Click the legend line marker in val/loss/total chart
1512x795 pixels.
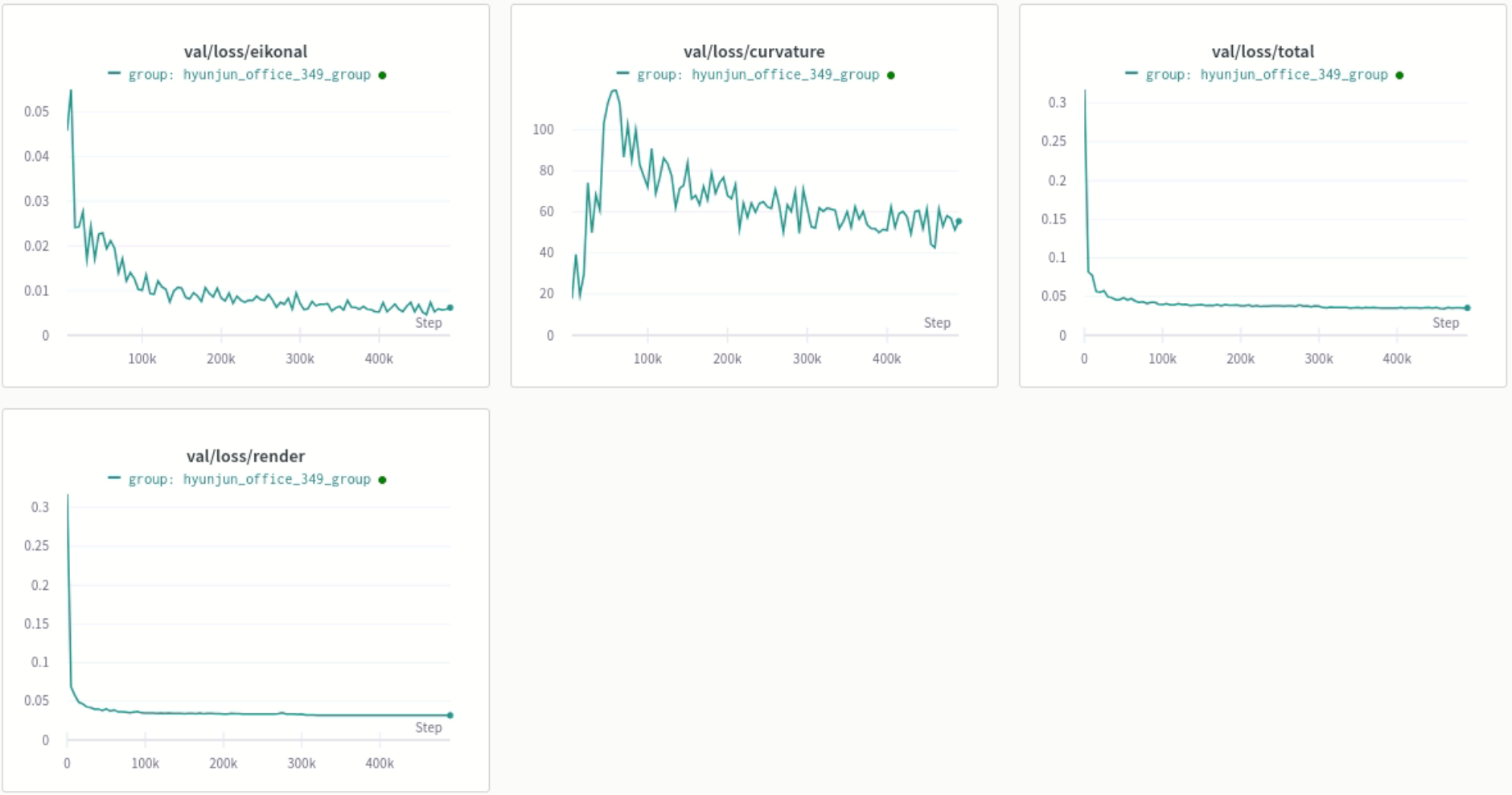tap(1132, 73)
